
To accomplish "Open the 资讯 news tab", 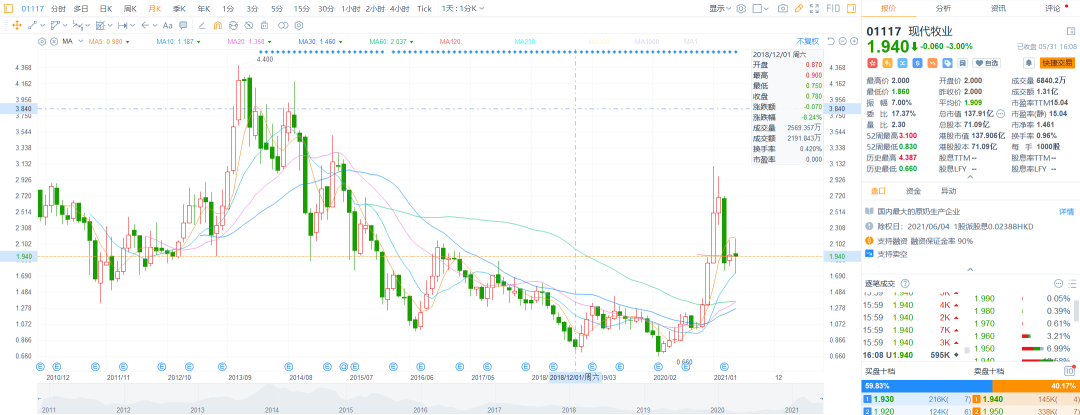I will click(998, 8).
